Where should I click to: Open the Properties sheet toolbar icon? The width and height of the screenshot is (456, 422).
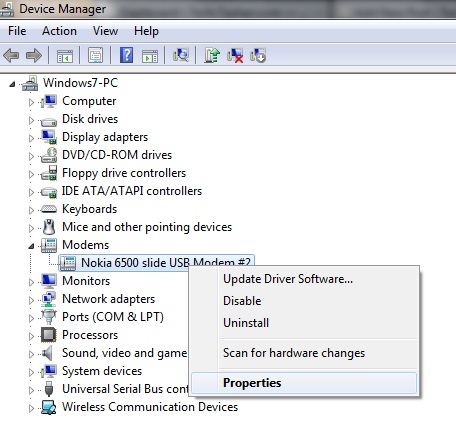click(x=95, y=55)
